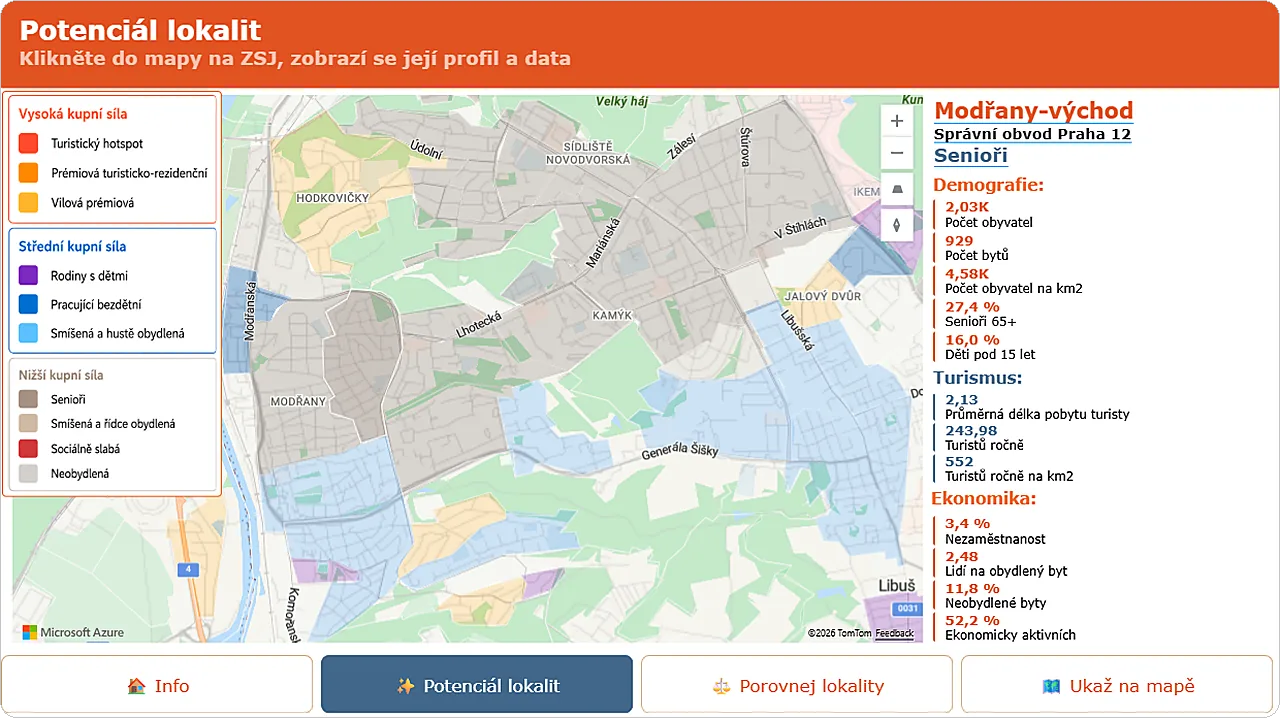Click the Pracující bezdětní blue swatch

pos(28,305)
